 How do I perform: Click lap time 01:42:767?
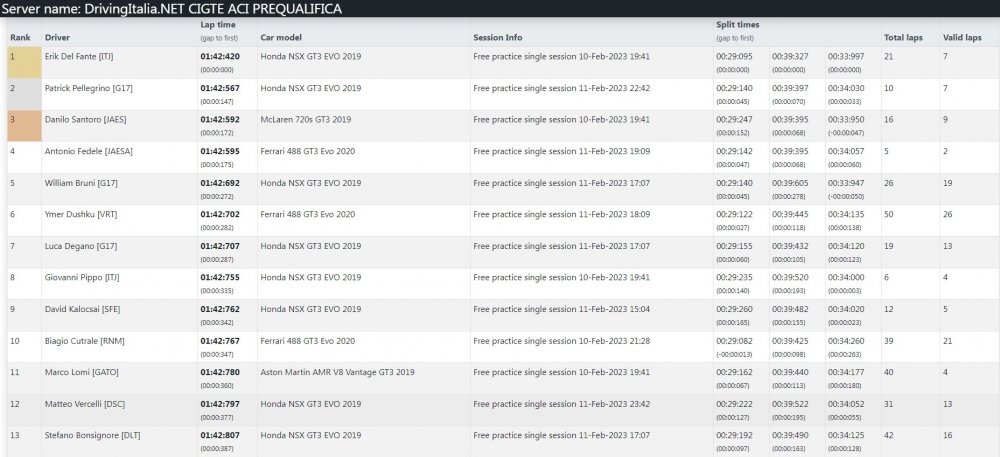click(x=220, y=342)
